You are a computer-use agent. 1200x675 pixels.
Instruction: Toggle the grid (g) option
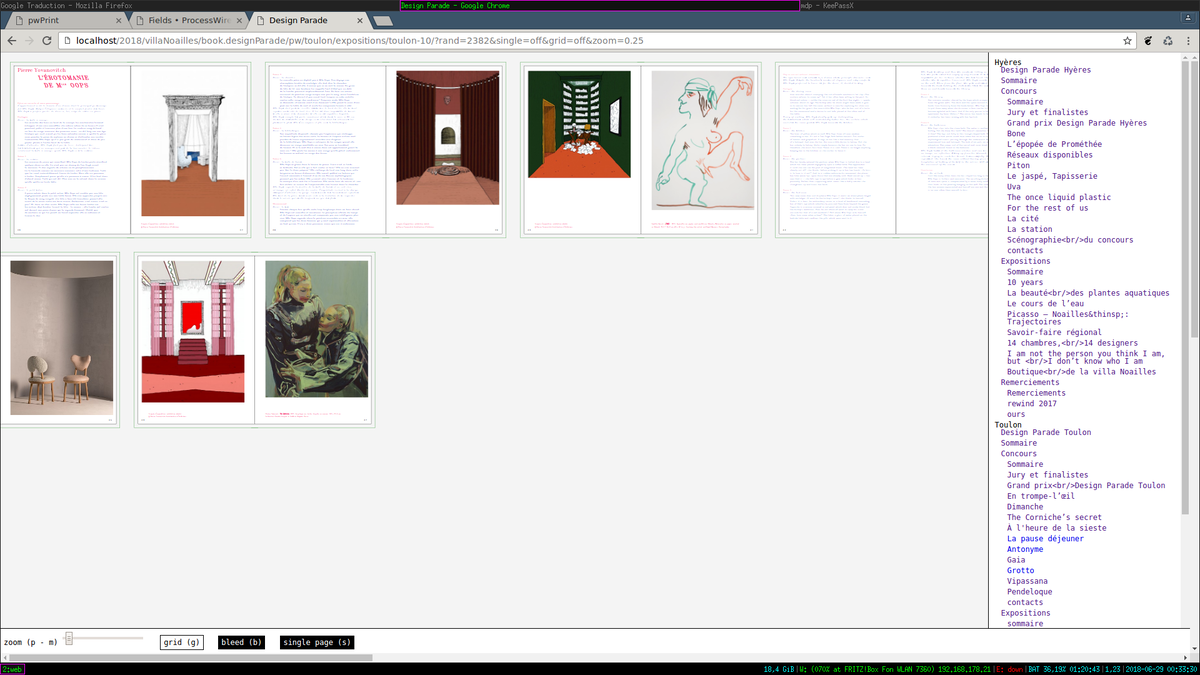click(x=181, y=642)
